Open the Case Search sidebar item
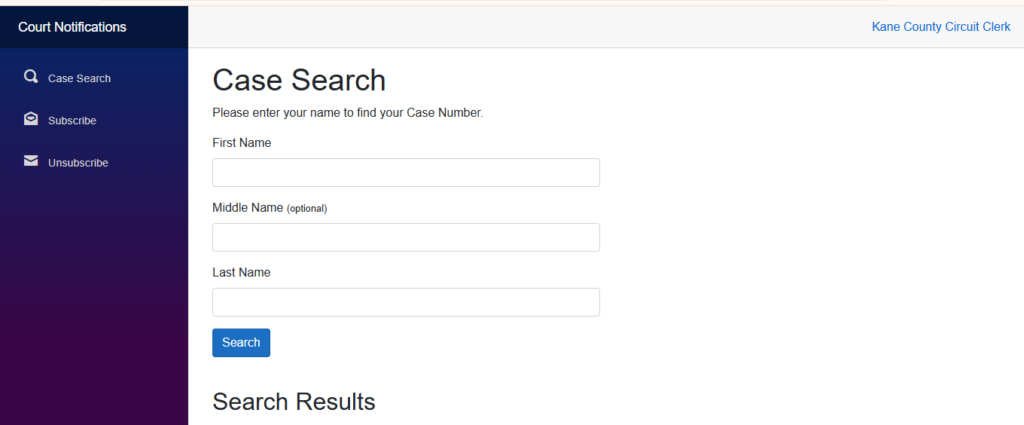1024x425 pixels. [79, 78]
